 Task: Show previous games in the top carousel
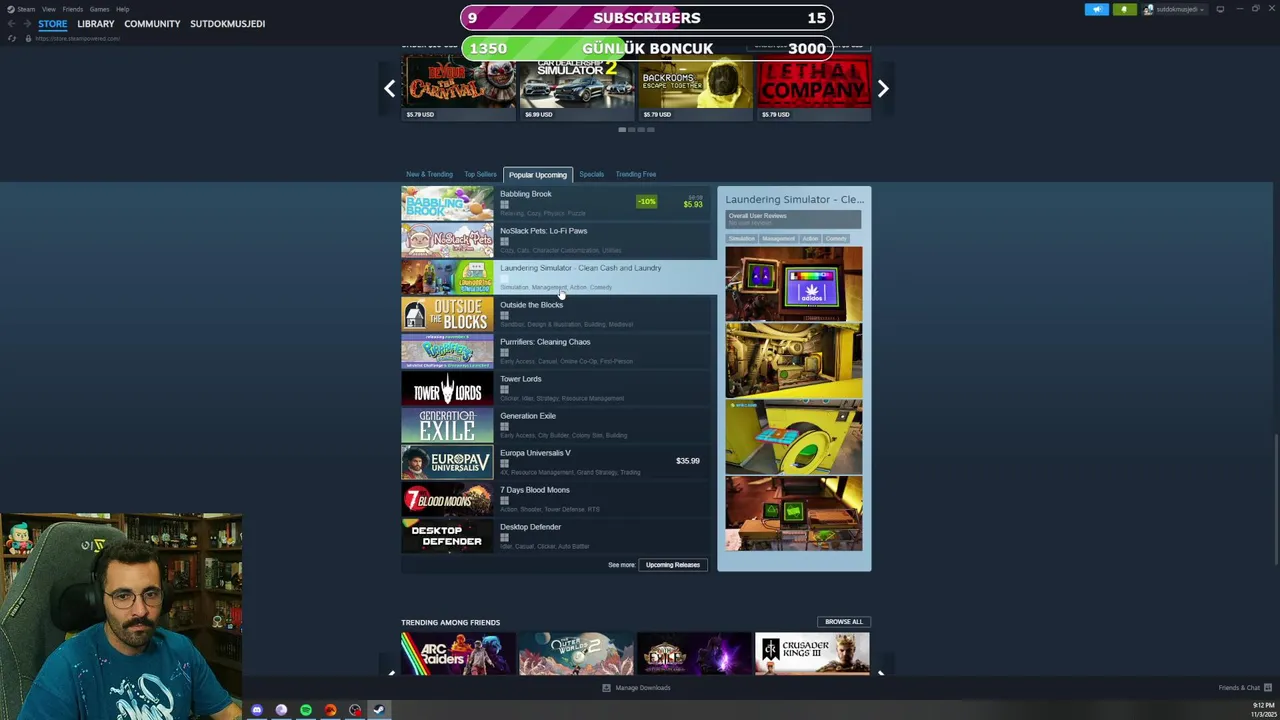pos(390,88)
